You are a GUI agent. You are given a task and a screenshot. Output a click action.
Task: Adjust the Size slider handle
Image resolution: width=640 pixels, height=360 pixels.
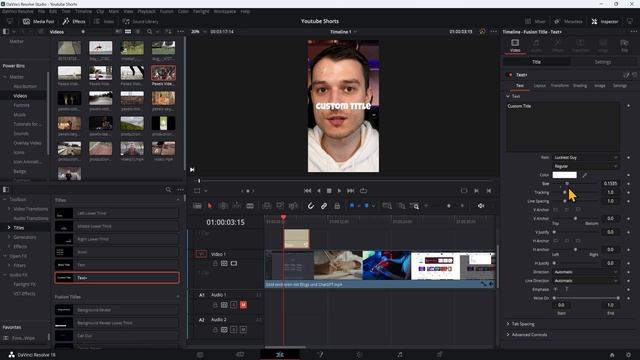coord(567,184)
